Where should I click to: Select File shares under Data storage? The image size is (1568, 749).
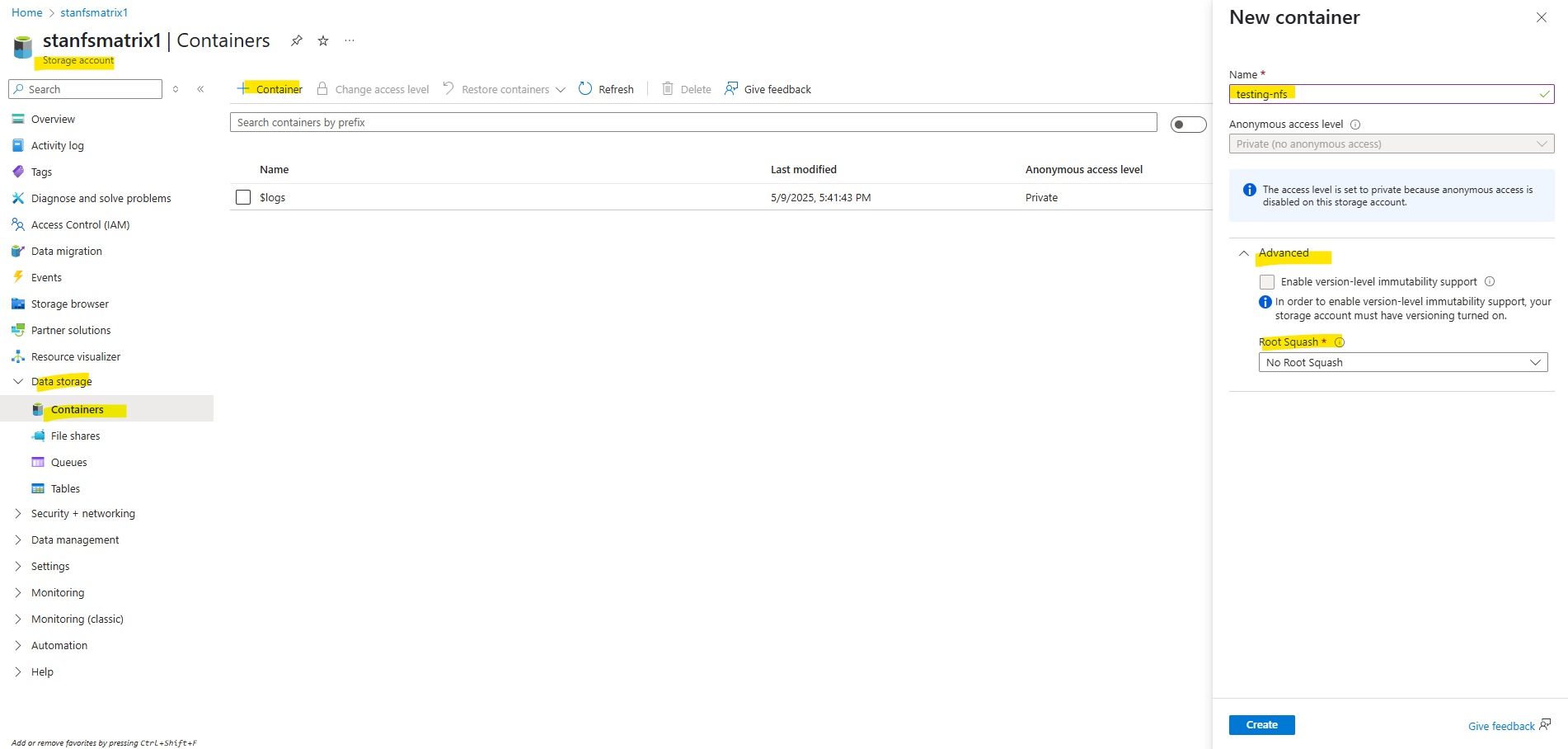click(75, 436)
